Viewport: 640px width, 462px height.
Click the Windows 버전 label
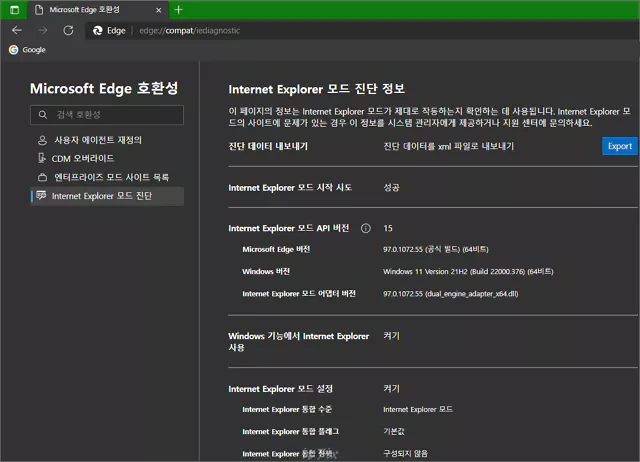pyautogui.click(x=266, y=271)
